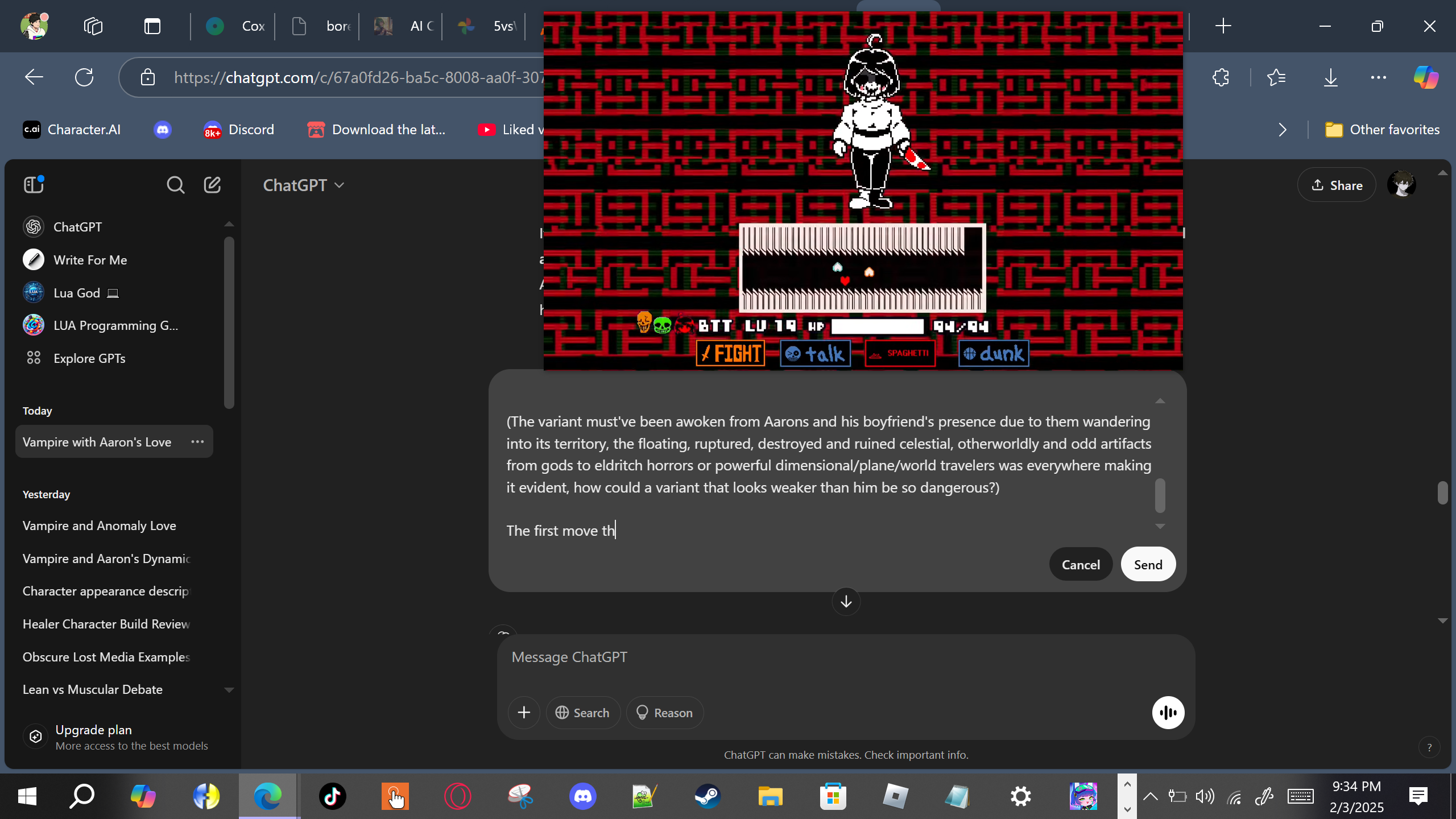Open the Edge browser profile picture
The width and height of the screenshot is (1456, 819).
(x=34, y=26)
